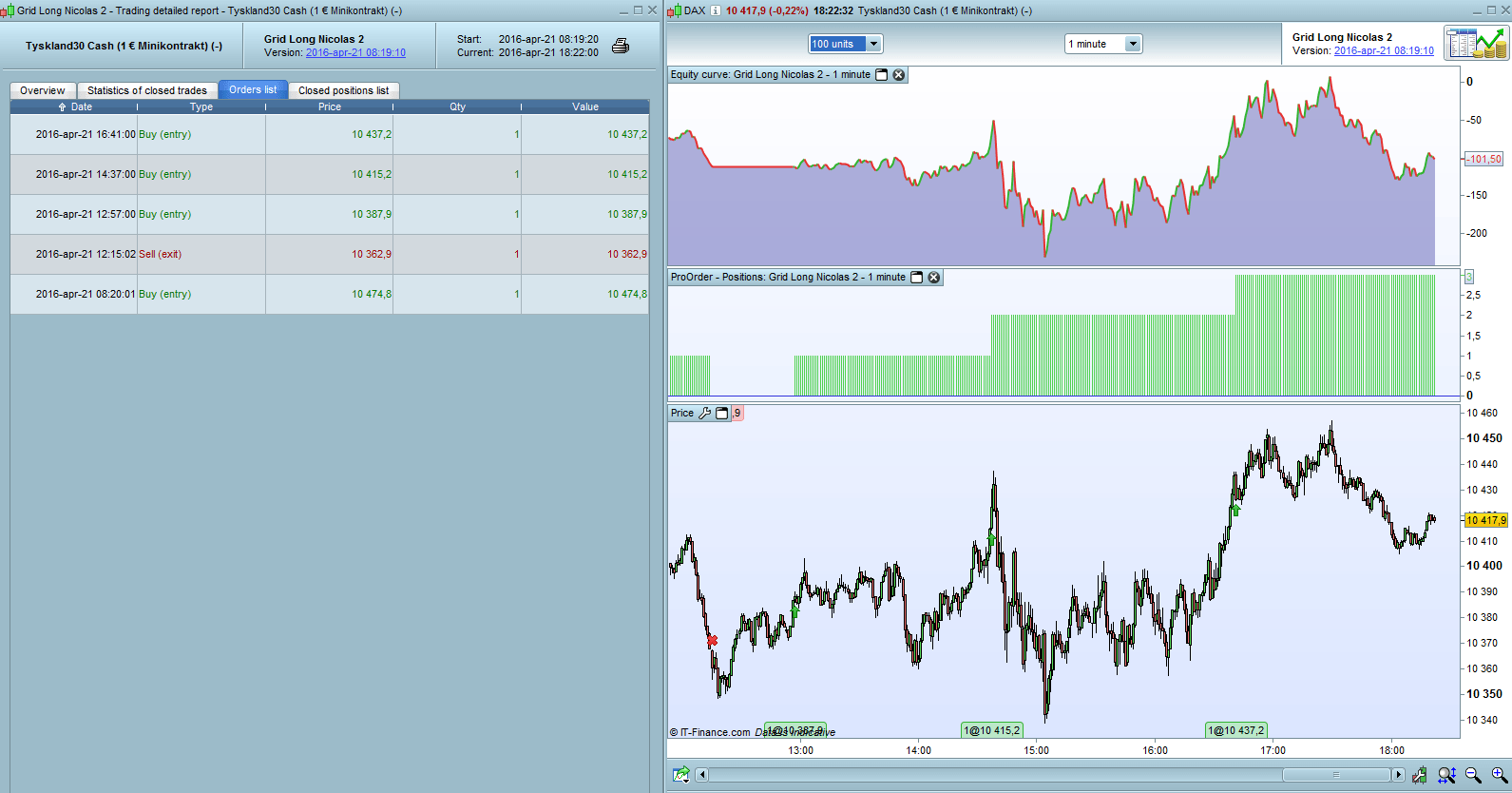Open chart properties wrench icon
Viewport: 1512px width, 793px height.
tap(1419, 775)
